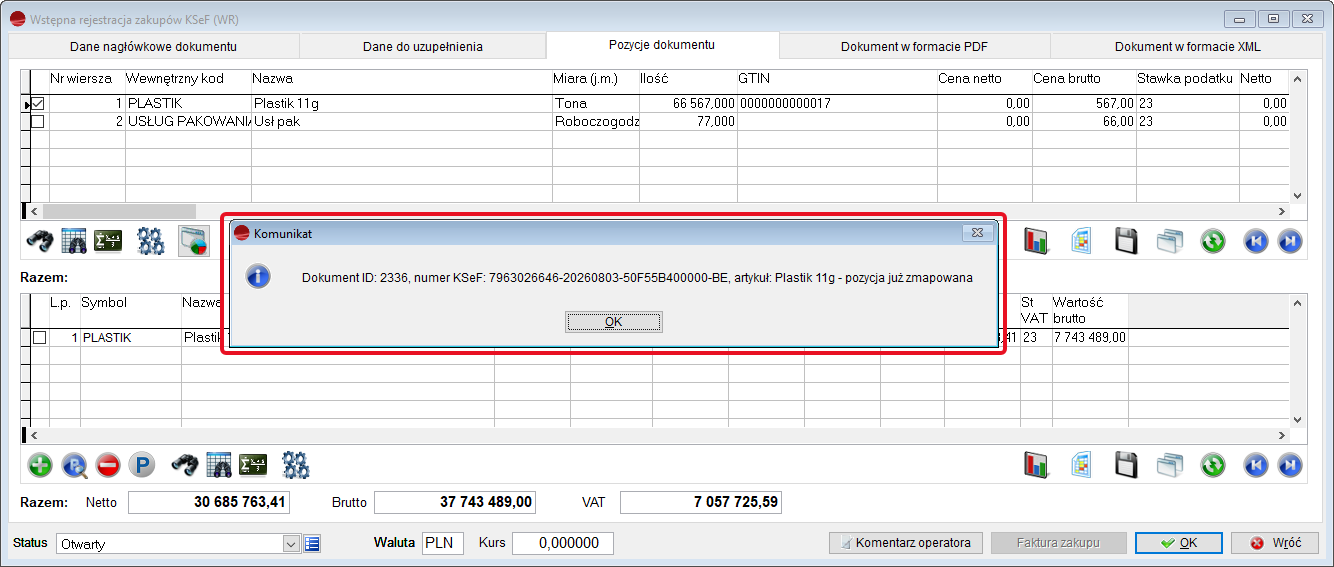Click the VAT total field
The image size is (1334, 567).
[x=700, y=502]
